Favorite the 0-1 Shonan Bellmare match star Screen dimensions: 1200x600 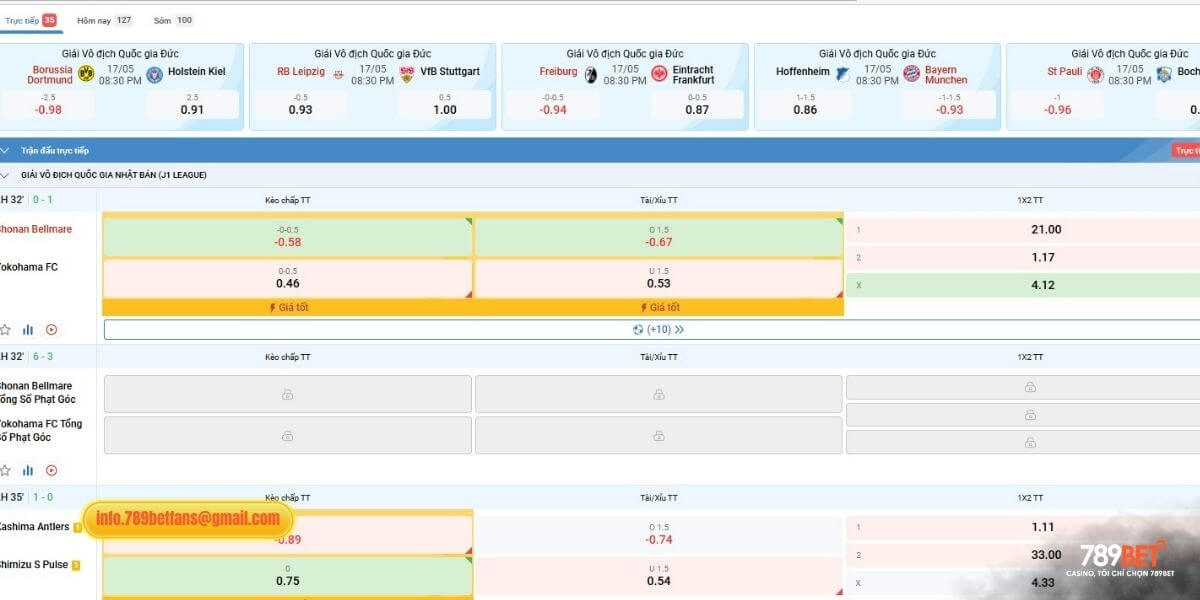pyautogui.click(x=5, y=329)
